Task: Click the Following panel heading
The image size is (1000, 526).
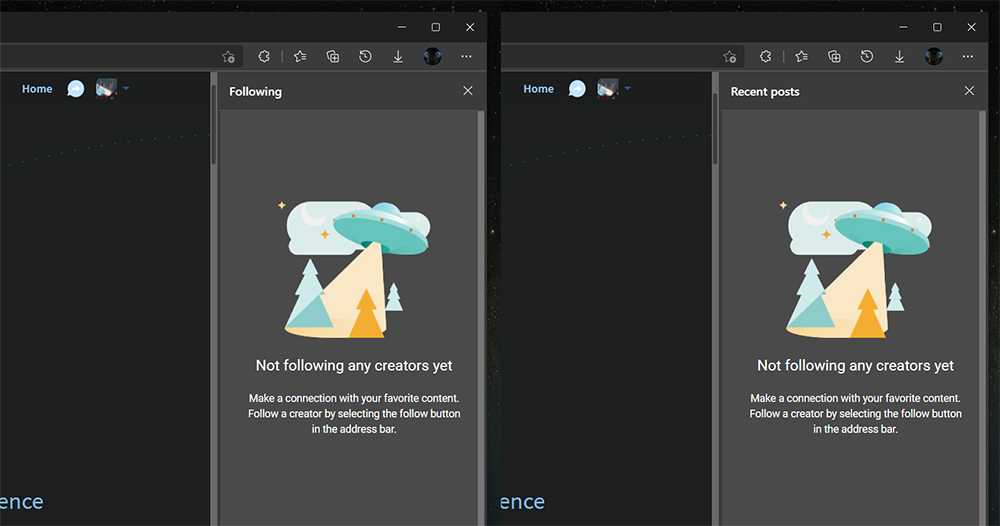Action: coord(255,91)
